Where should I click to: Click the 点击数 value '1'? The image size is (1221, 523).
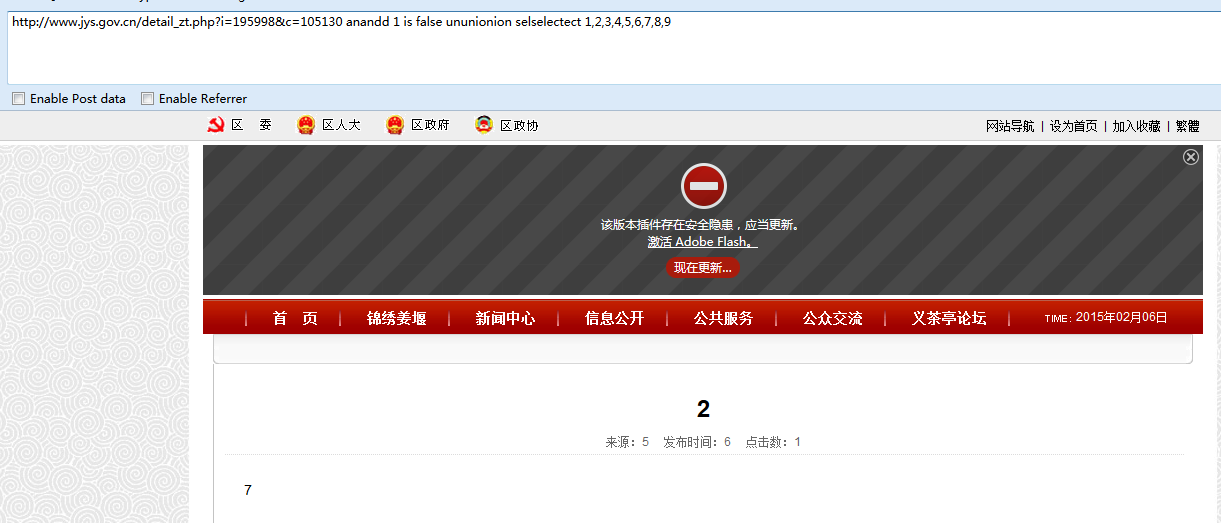pyautogui.click(x=798, y=442)
